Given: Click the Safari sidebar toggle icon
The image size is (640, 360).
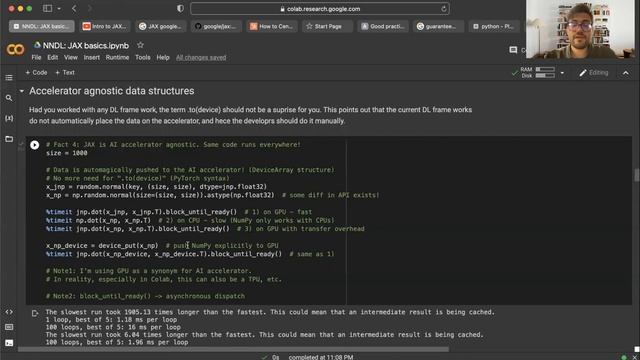Looking at the screenshot, I should pos(47,8).
